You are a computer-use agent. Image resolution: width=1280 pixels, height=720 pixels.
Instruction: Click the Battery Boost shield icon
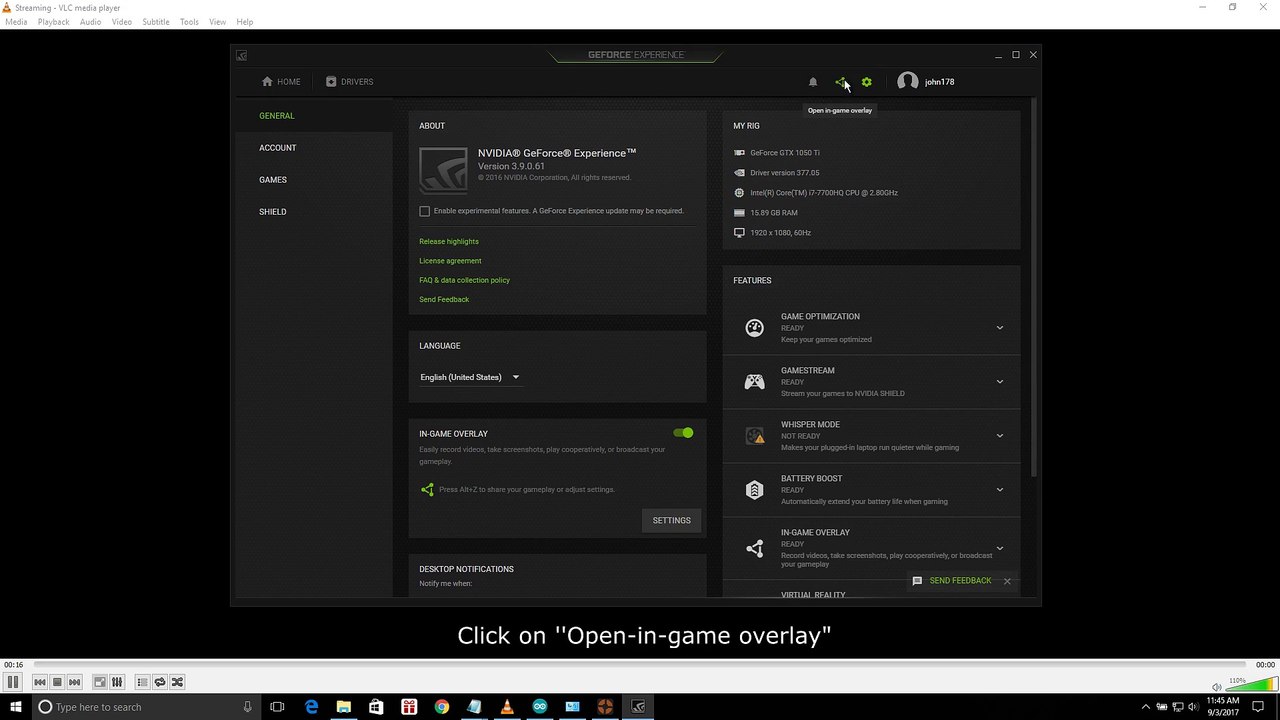(755, 490)
